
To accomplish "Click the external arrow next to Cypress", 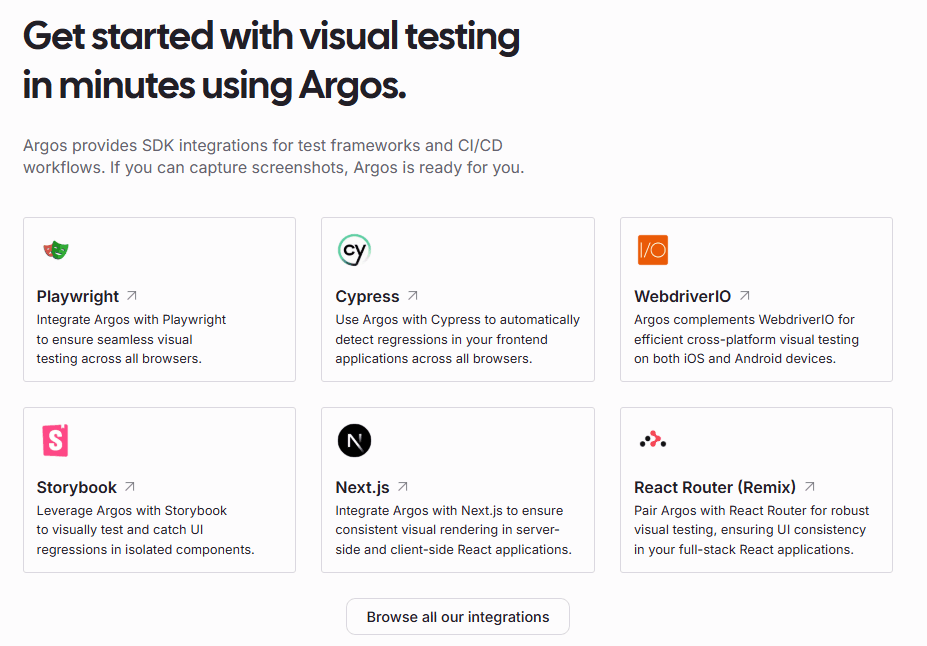I will [x=413, y=295].
